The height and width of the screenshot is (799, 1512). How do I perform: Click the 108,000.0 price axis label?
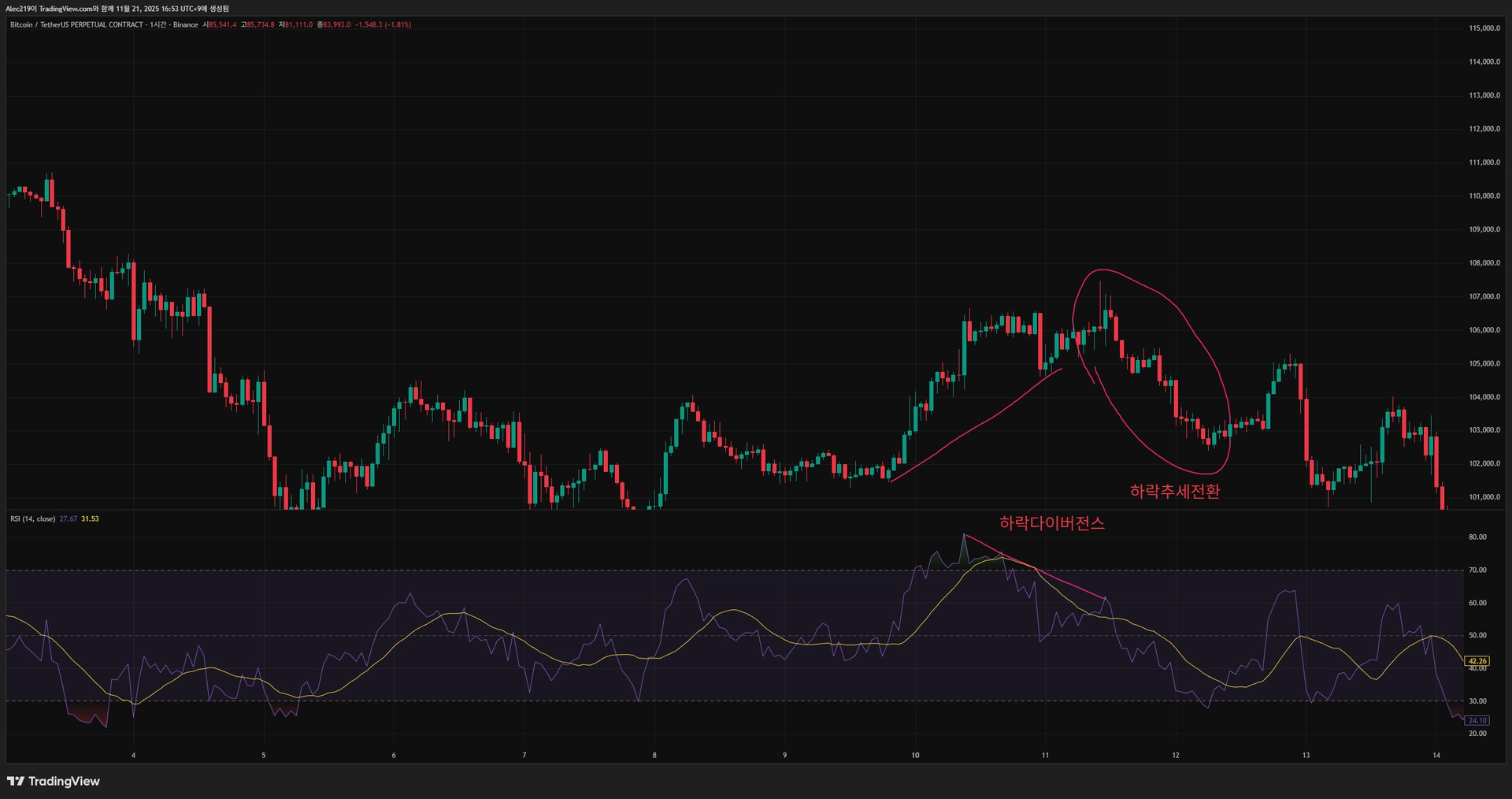[1484, 263]
